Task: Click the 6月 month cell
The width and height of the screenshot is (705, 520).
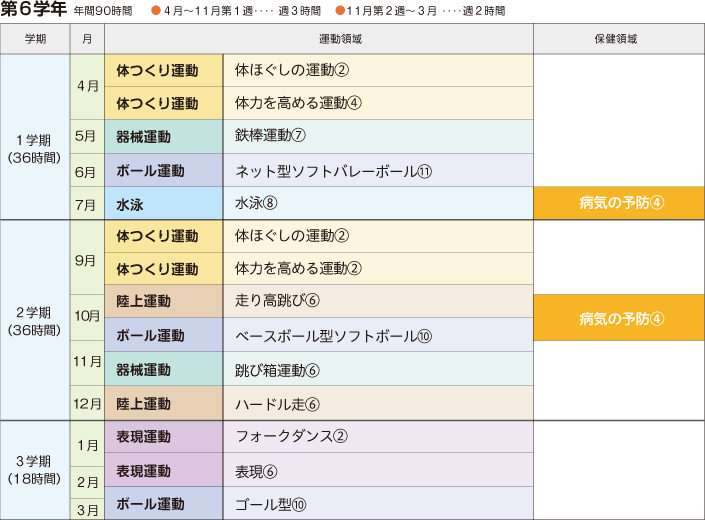Action: click(x=87, y=170)
